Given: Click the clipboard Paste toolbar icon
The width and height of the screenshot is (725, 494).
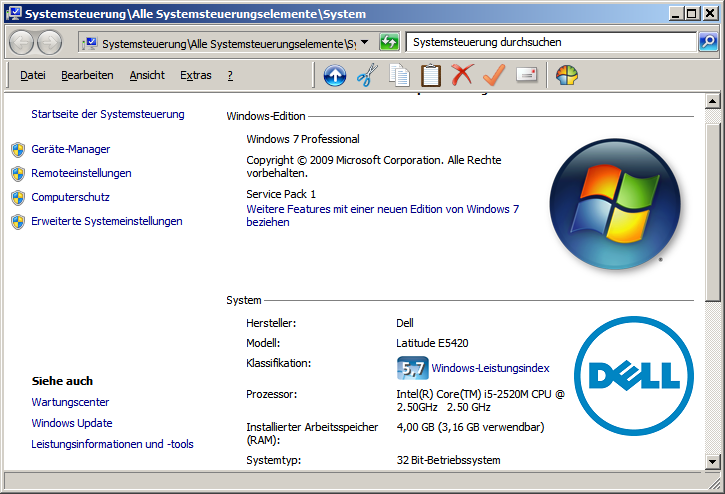Looking at the screenshot, I should (430, 75).
